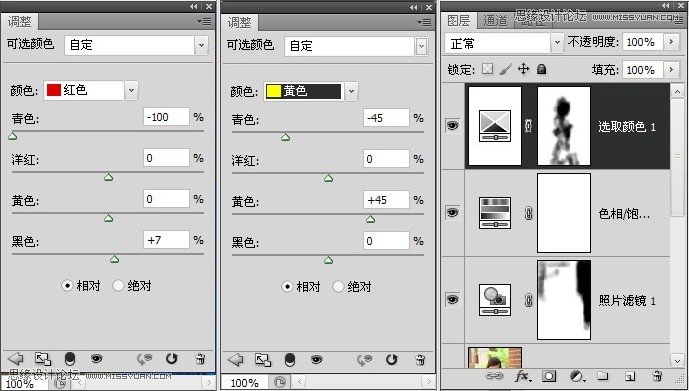This screenshot has width=689, height=391.
Task: Click 黑色 value field showing +7
Action: (x=166, y=240)
